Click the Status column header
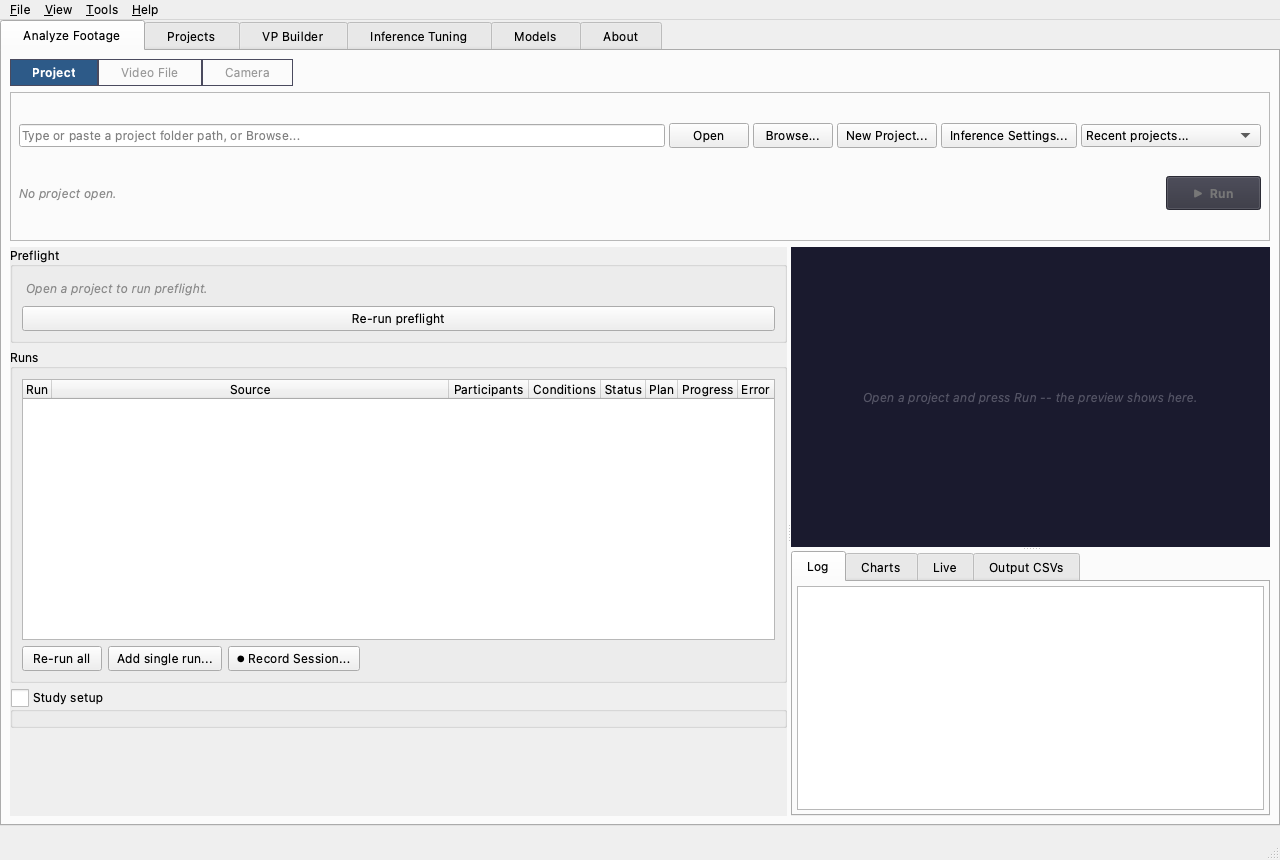Viewport: 1280px width, 860px height. (623, 390)
